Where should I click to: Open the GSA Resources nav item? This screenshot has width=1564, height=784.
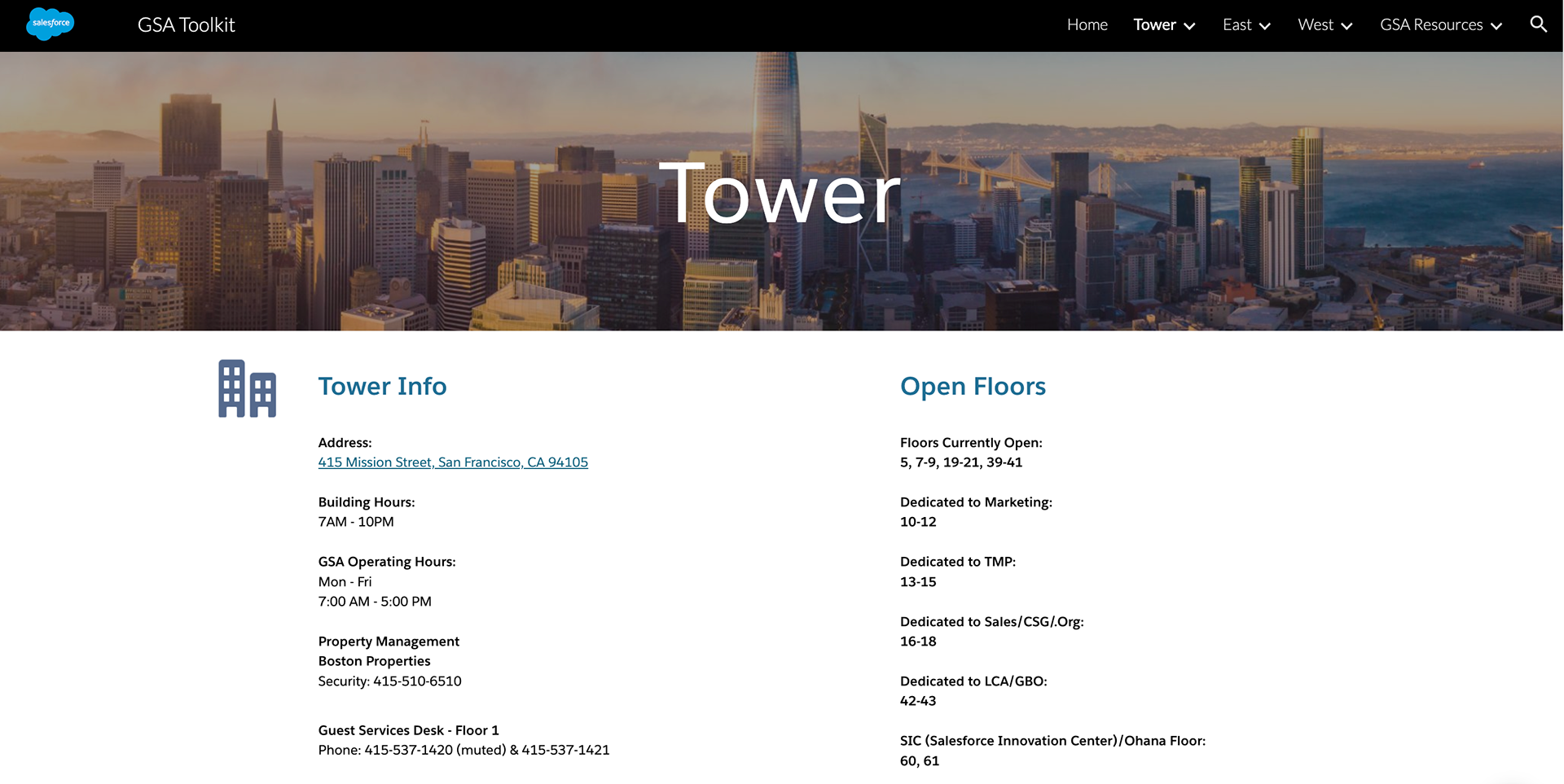[1431, 25]
